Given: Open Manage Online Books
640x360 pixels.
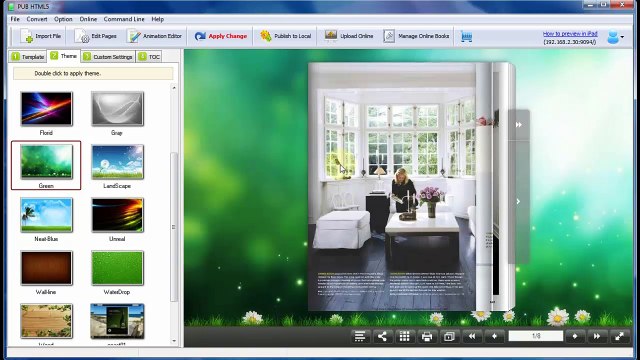Looking at the screenshot, I should click(x=416, y=36).
